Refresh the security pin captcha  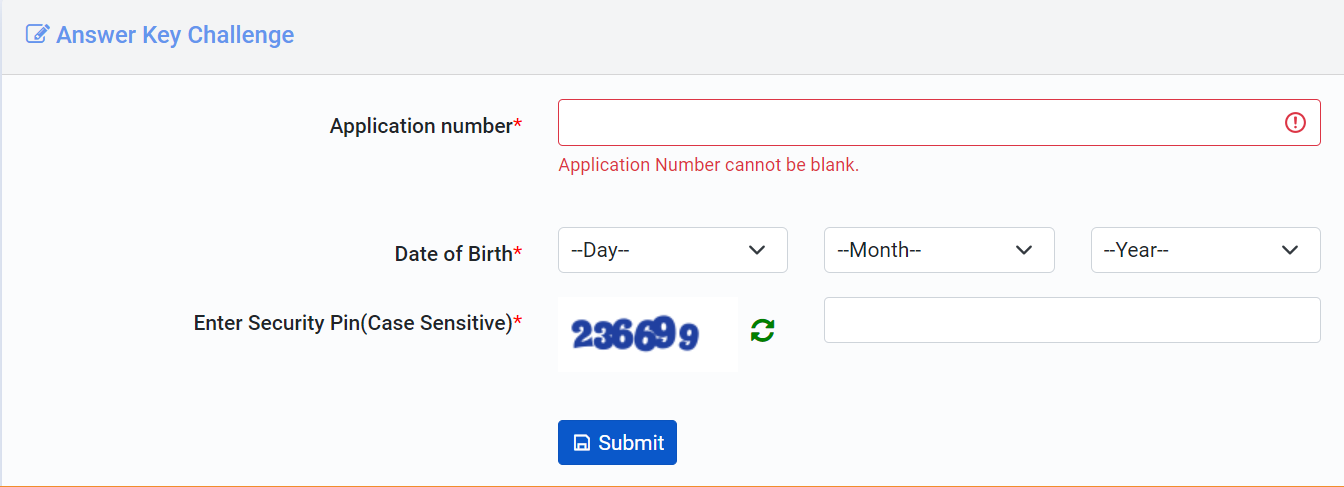point(763,331)
